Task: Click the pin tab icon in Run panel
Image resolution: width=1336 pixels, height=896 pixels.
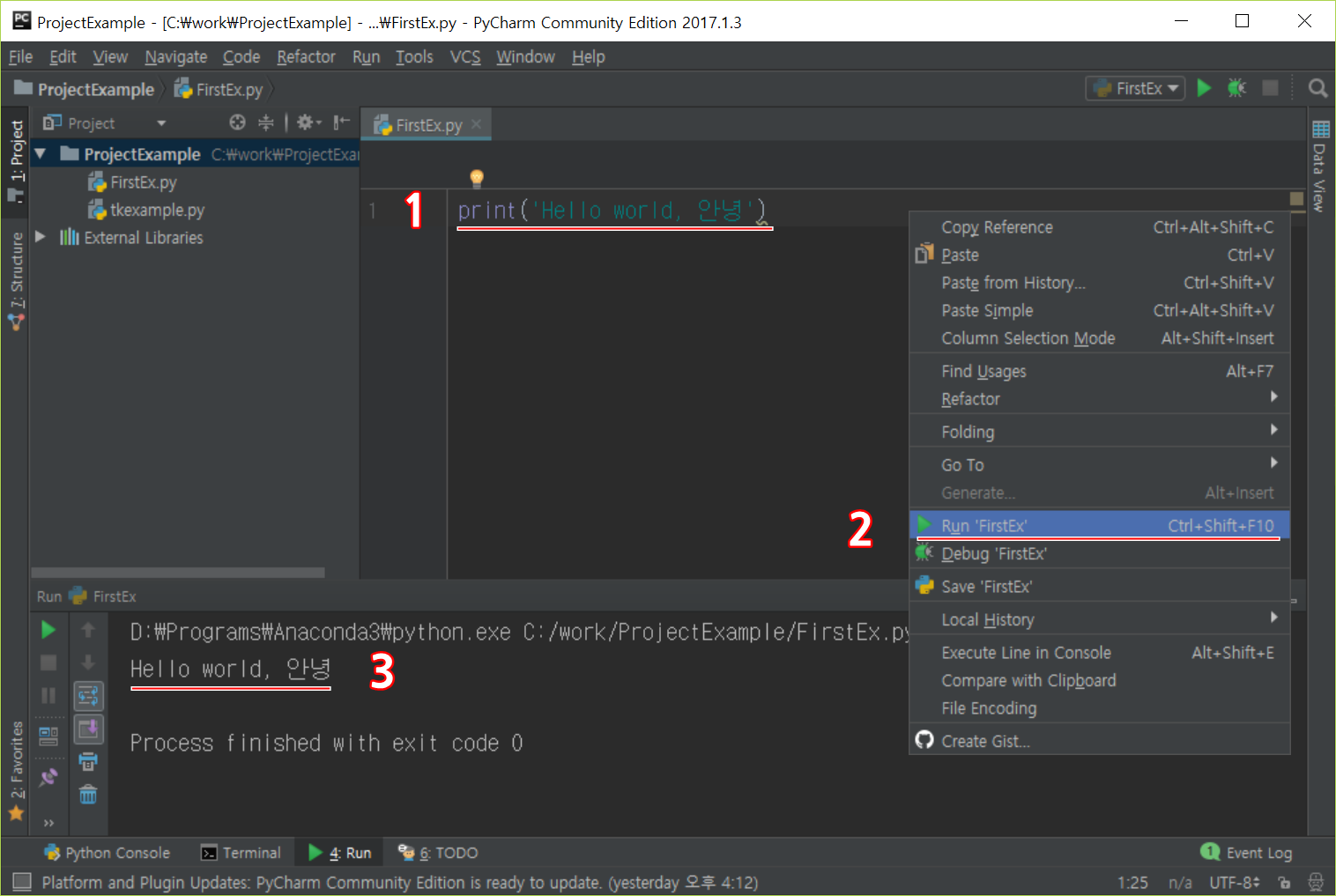Action: click(48, 777)
